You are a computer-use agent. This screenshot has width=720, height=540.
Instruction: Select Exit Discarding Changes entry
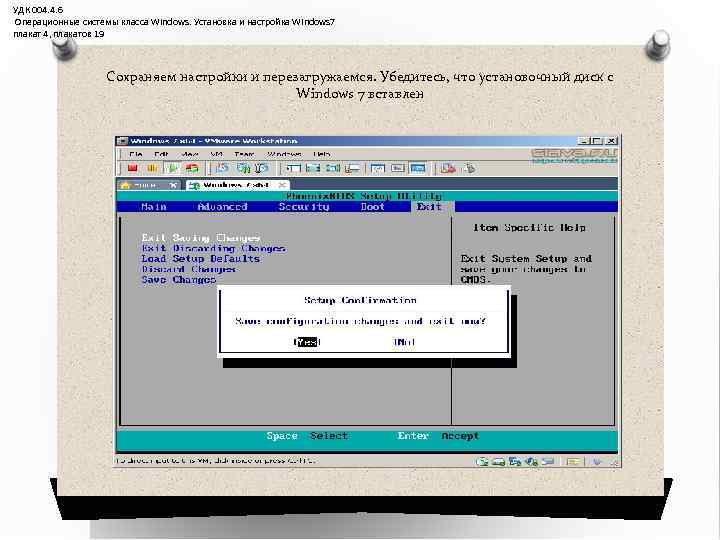click(214, 248)
